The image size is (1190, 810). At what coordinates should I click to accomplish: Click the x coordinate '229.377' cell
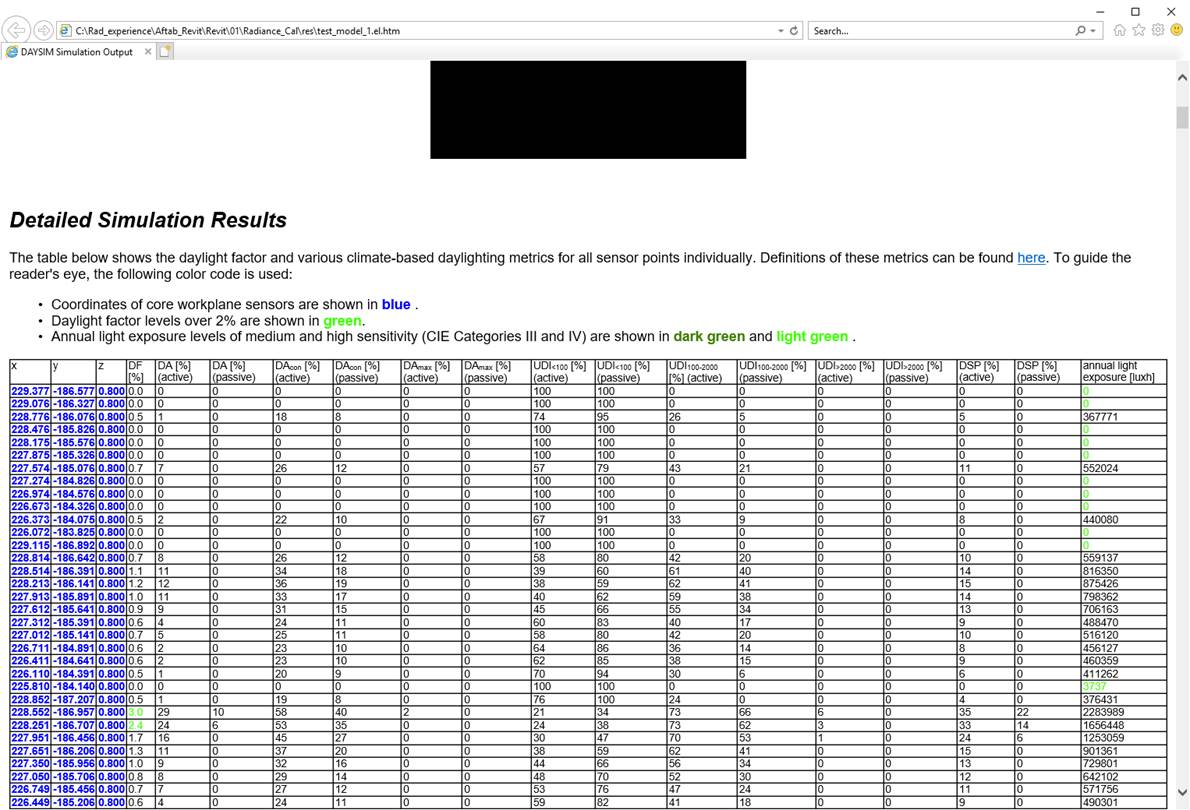pyautogui.click(x=30, y=392)
